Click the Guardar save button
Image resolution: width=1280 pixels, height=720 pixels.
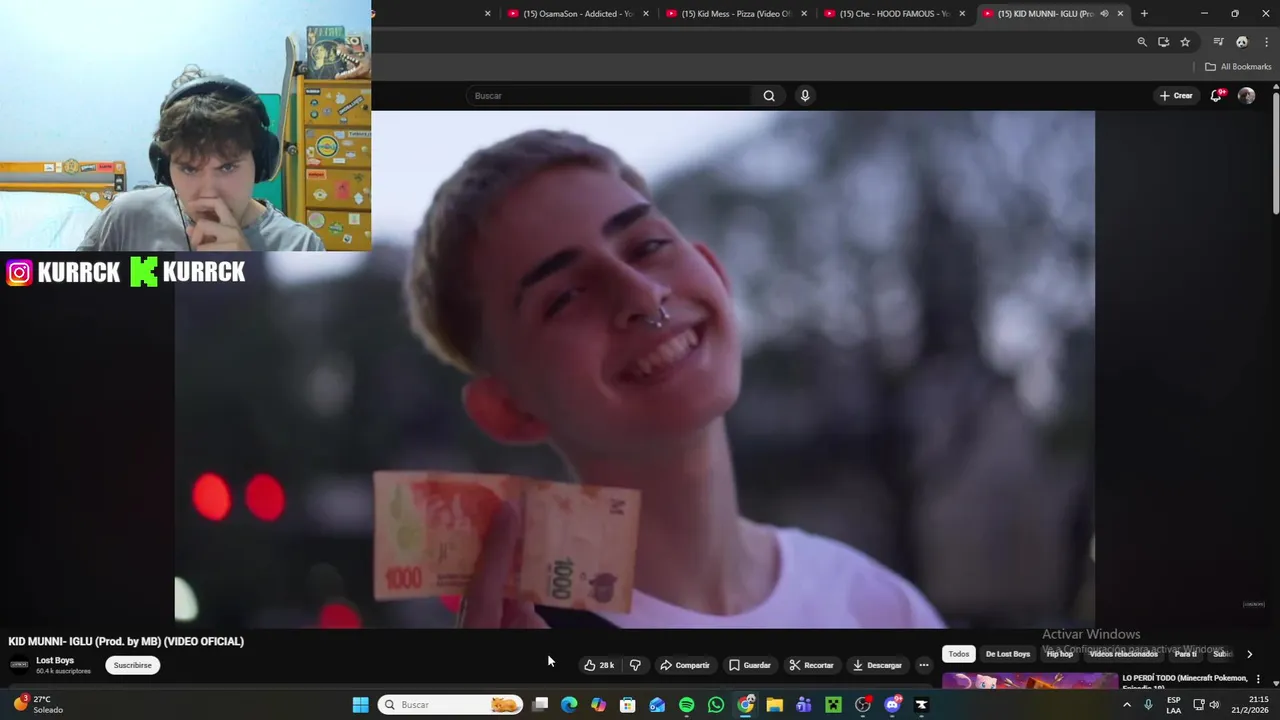click(750, 665)
